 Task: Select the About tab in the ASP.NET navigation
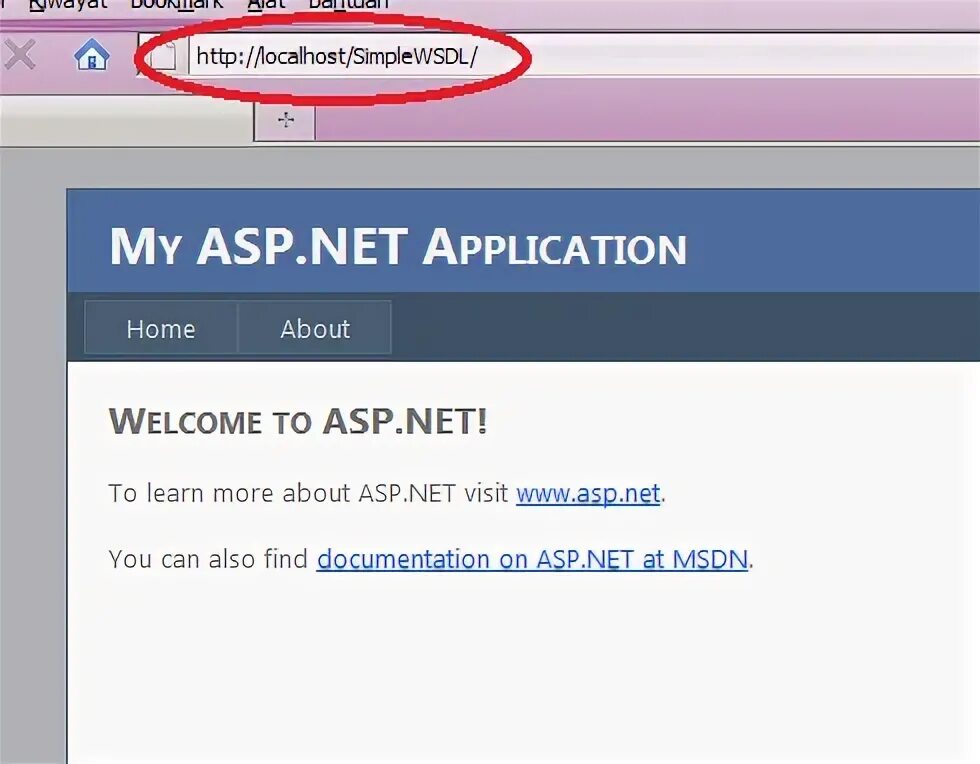315,328
